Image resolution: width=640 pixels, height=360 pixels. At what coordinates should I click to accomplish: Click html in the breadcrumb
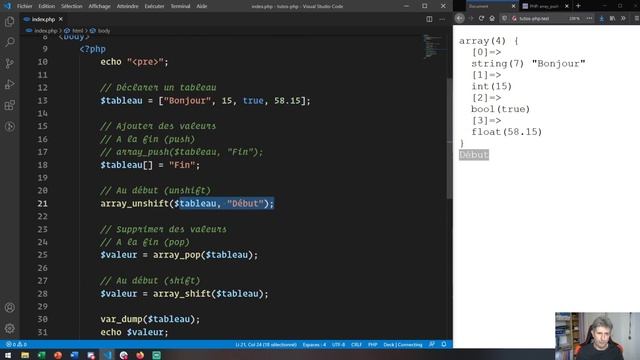[78, 31]
